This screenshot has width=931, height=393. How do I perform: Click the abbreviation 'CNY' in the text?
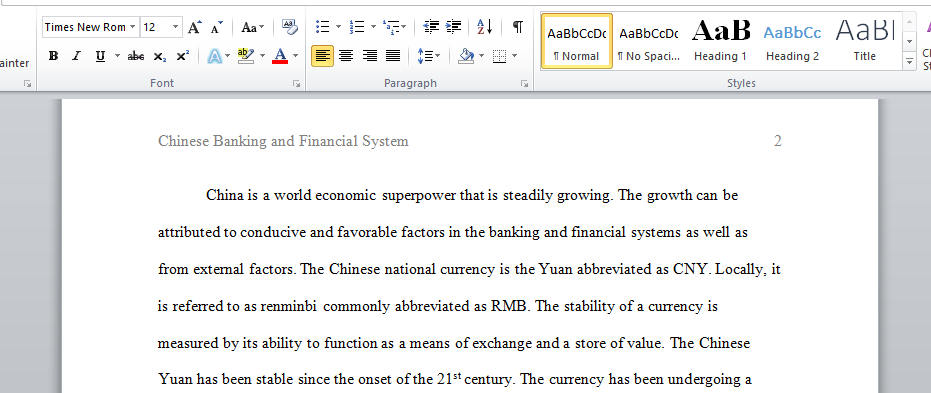692,270
